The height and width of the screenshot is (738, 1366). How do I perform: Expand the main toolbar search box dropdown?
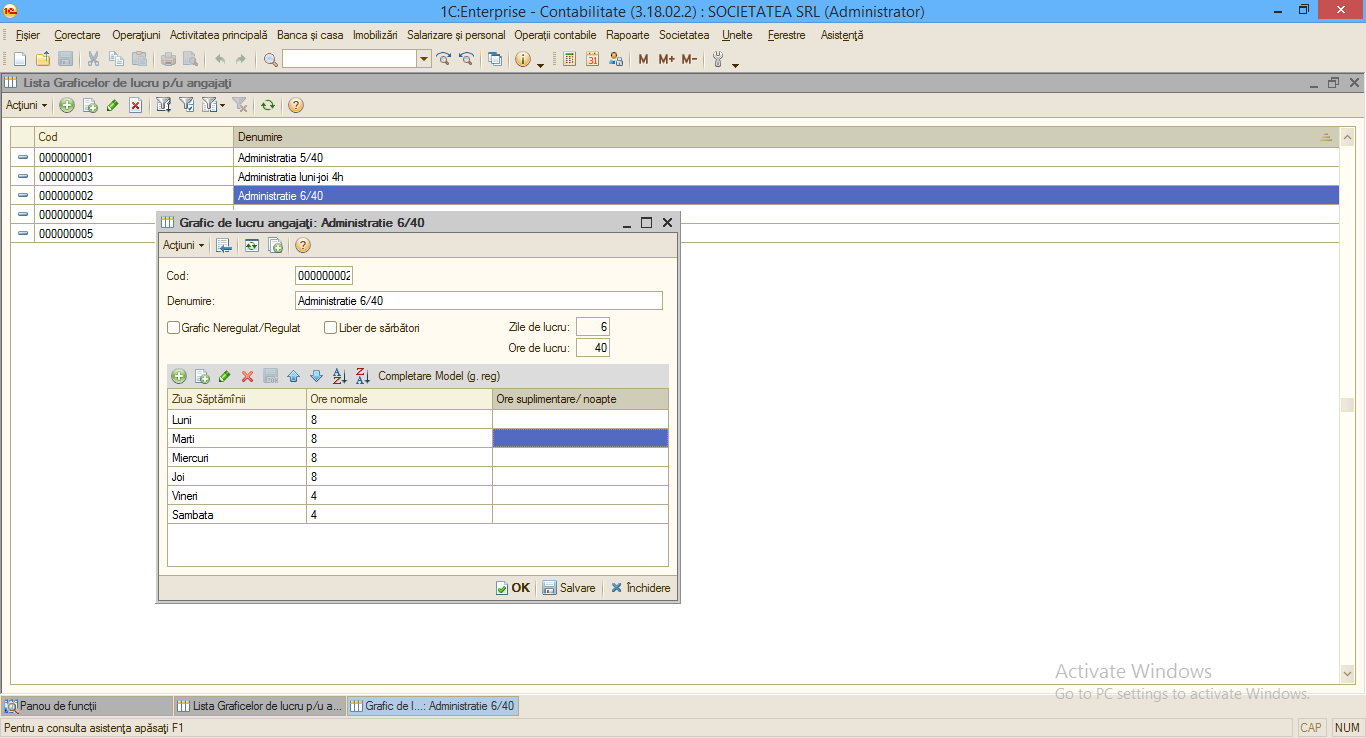tap(424, 59)
